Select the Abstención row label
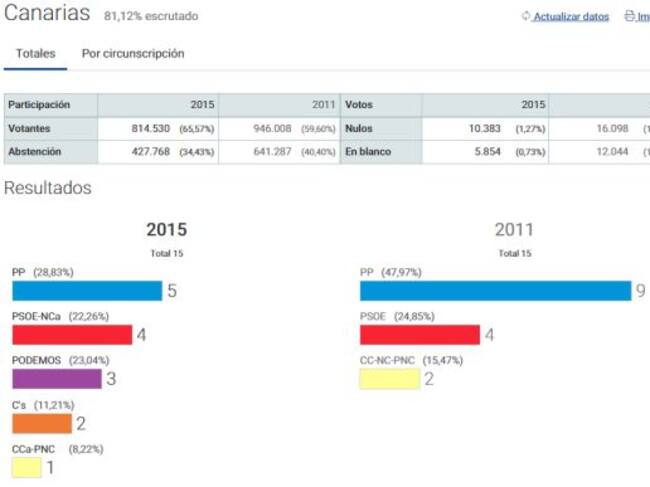This screenshot has height=487, width=650. [34, 152]
